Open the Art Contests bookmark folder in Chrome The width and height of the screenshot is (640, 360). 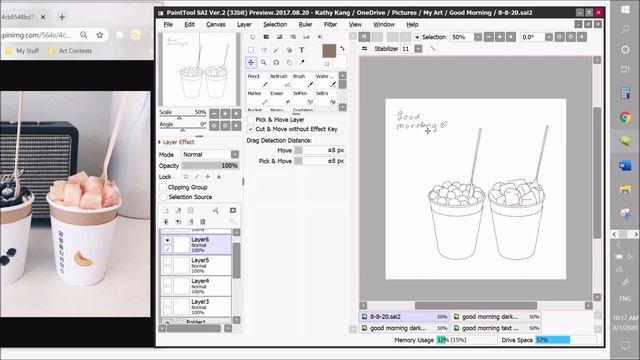[70, 51]
